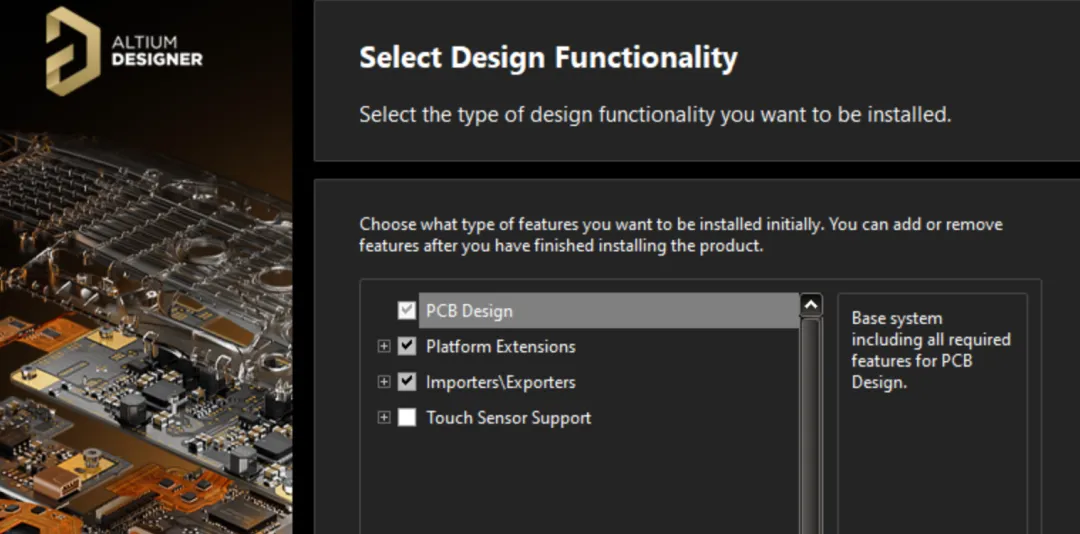Select the PCB Design feature row

coord(600,311)
